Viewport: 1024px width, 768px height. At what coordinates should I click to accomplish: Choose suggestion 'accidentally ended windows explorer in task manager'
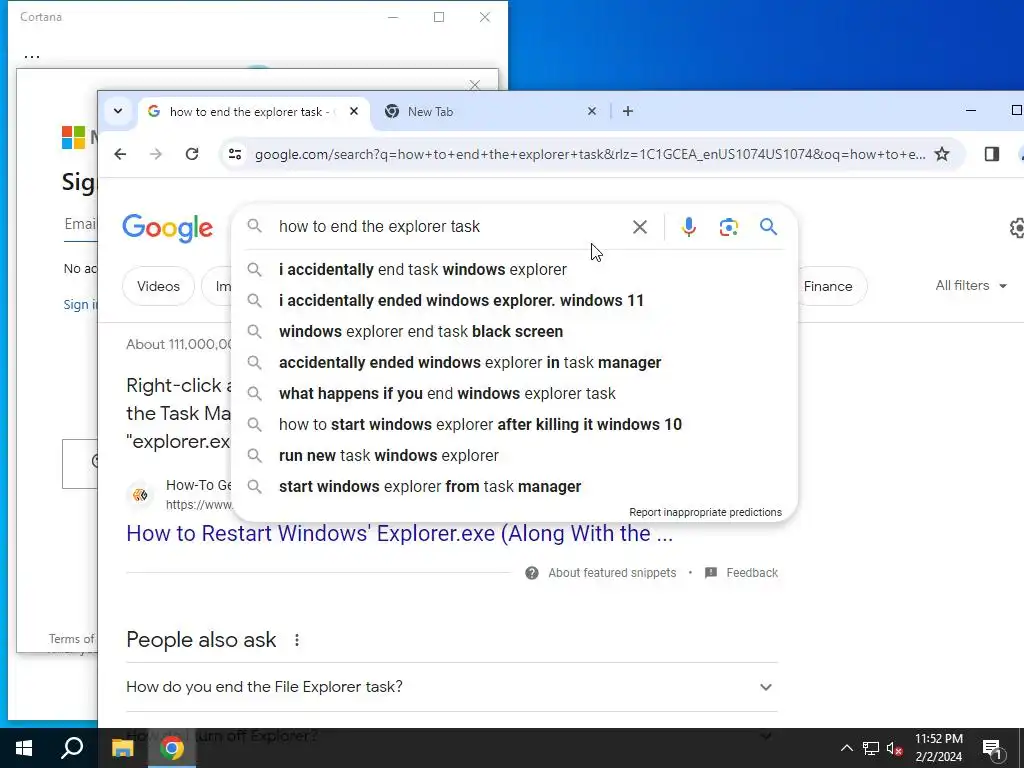coord(515,362)
